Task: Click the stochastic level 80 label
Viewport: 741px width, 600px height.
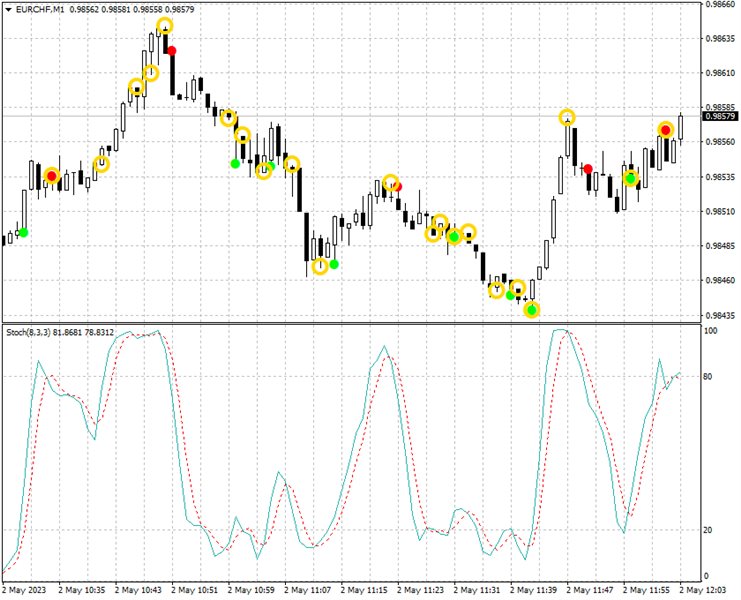Action: tap(708, 377)
